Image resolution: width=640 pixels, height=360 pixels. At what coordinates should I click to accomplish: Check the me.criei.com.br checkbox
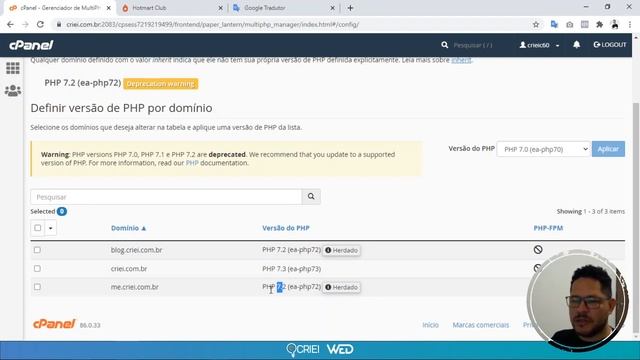click(x=37, y=287)
